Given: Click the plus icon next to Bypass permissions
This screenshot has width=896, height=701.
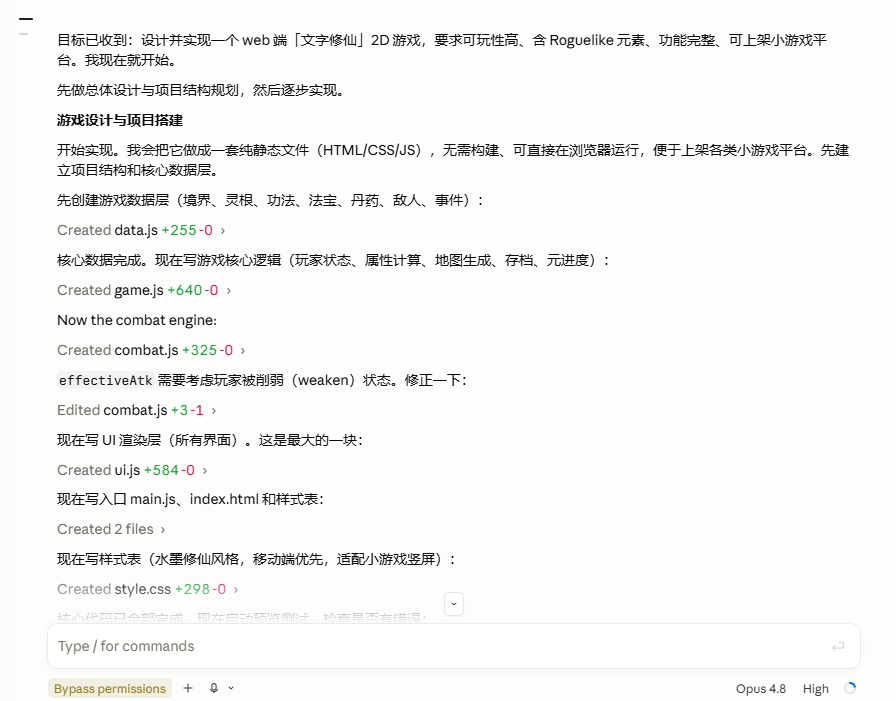Looking at the screenshot, I should click(187, 688).
